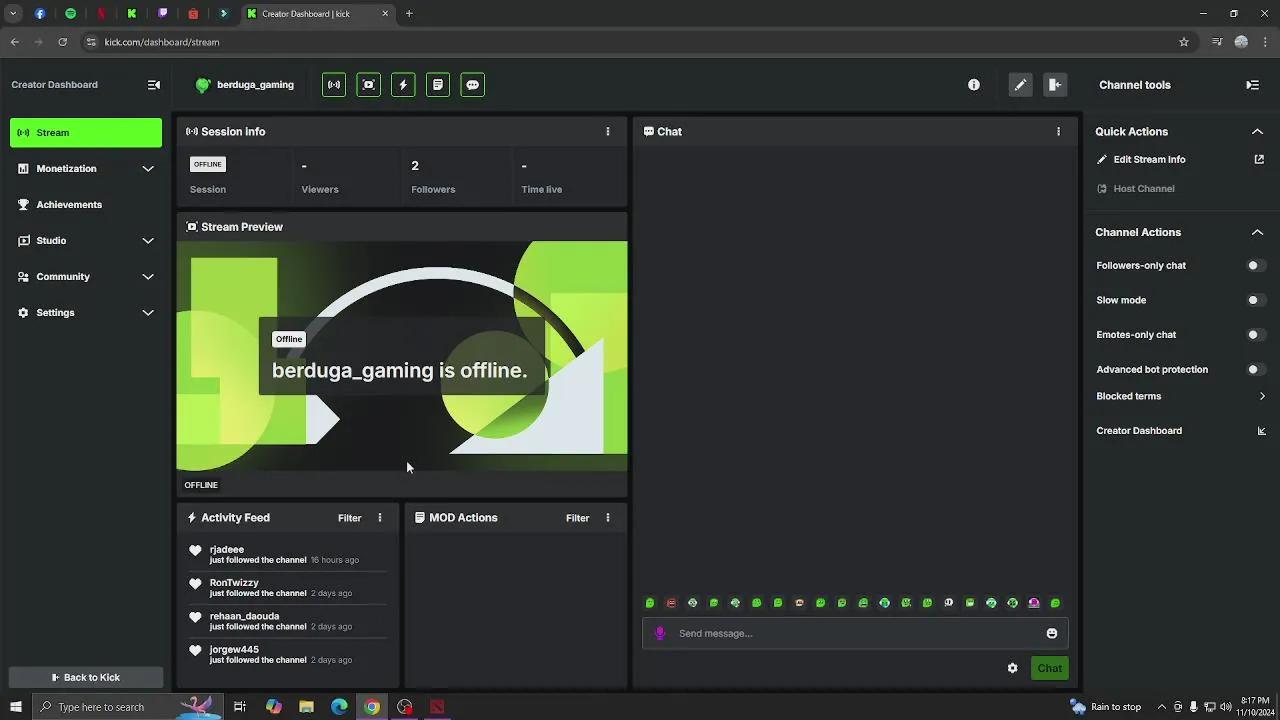
Task: Enable Slow mode toggle
Action: (x=1256, y=300)
